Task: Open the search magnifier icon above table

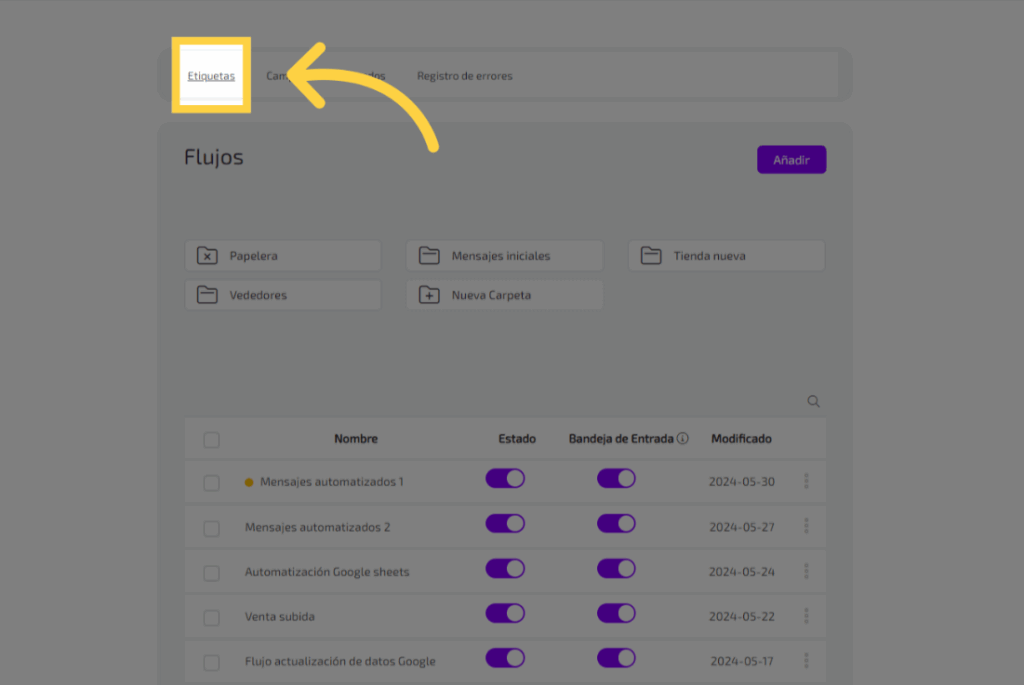Action: pos(813,402)
